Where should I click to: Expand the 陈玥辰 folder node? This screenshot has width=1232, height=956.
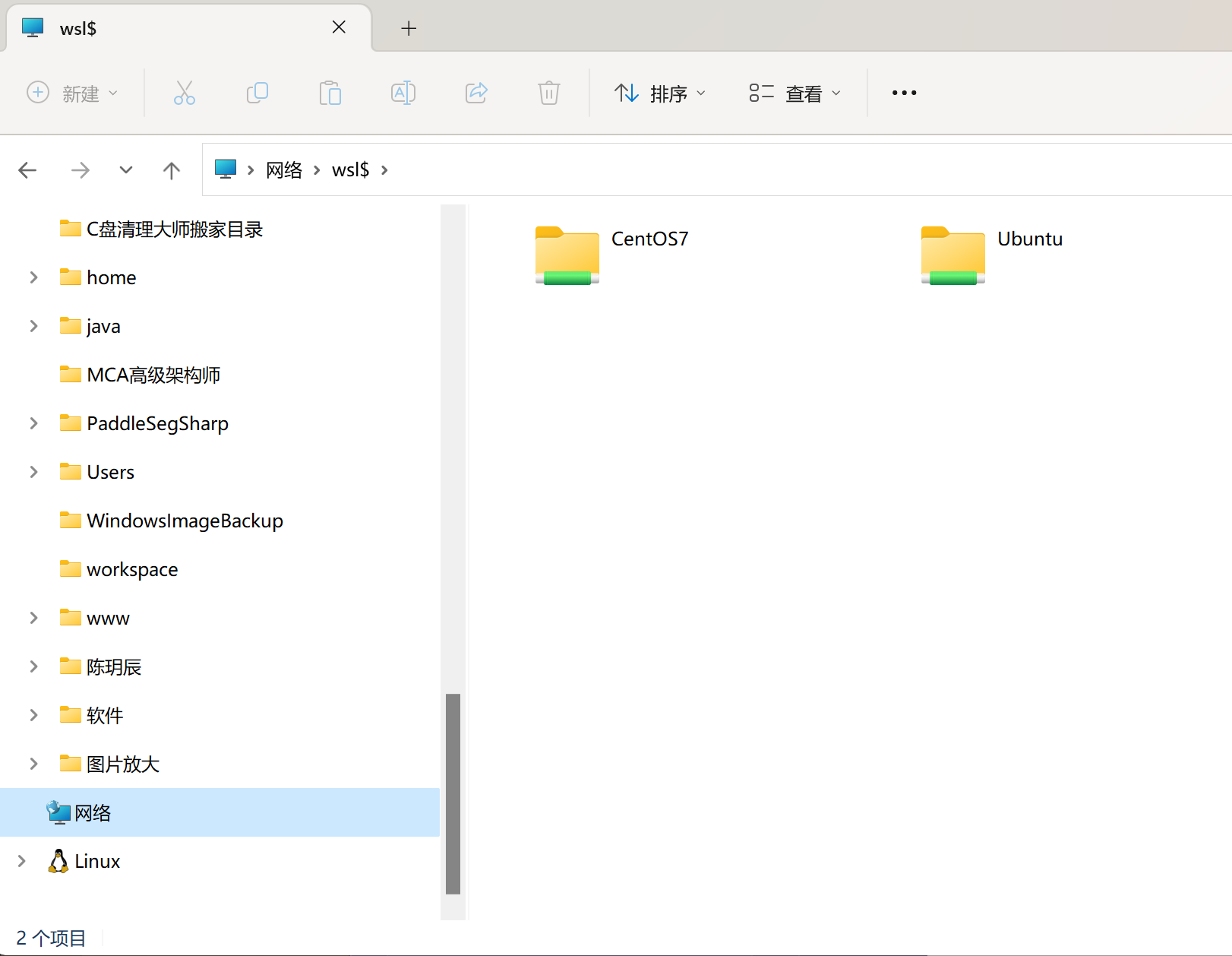33,666
